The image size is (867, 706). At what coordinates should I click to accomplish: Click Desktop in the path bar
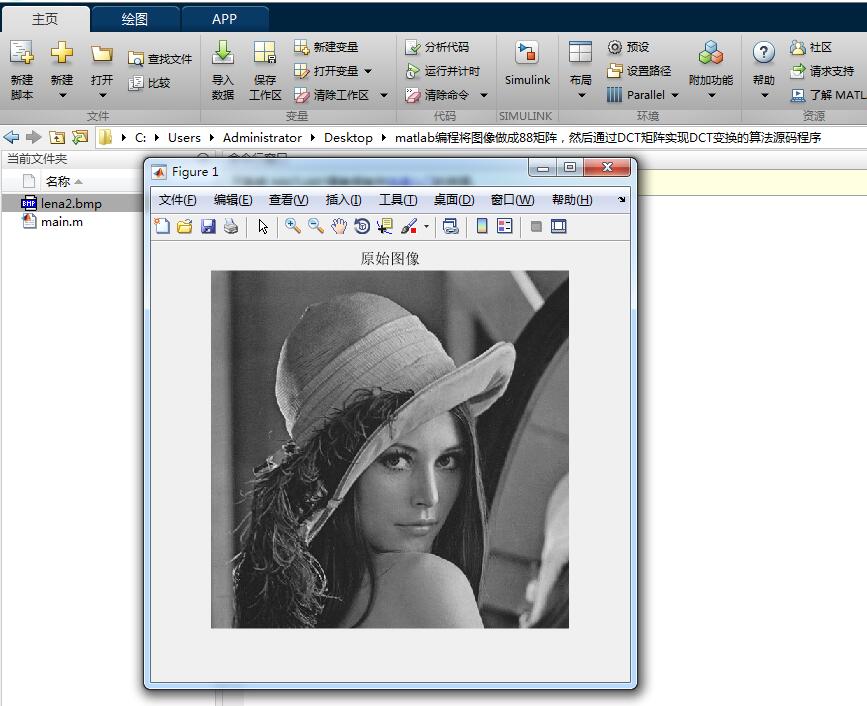click(348, 137)
